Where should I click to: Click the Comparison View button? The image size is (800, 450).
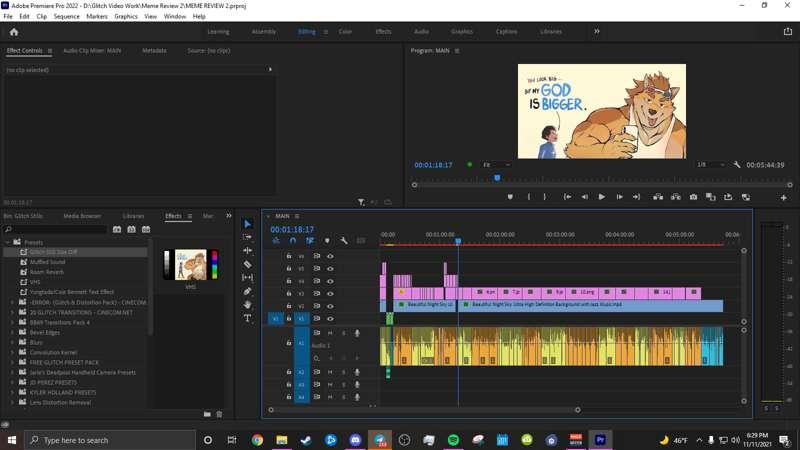(711, 197)
